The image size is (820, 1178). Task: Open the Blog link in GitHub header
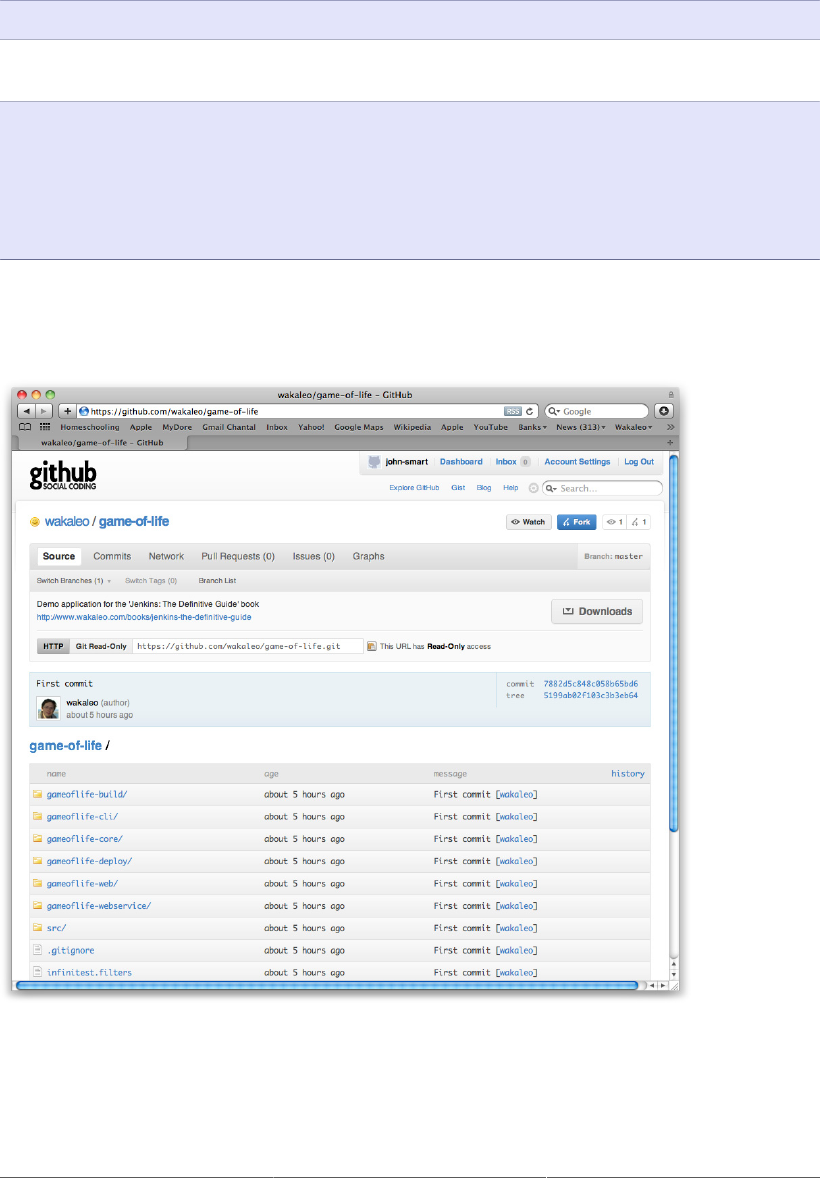click(484, 488)
